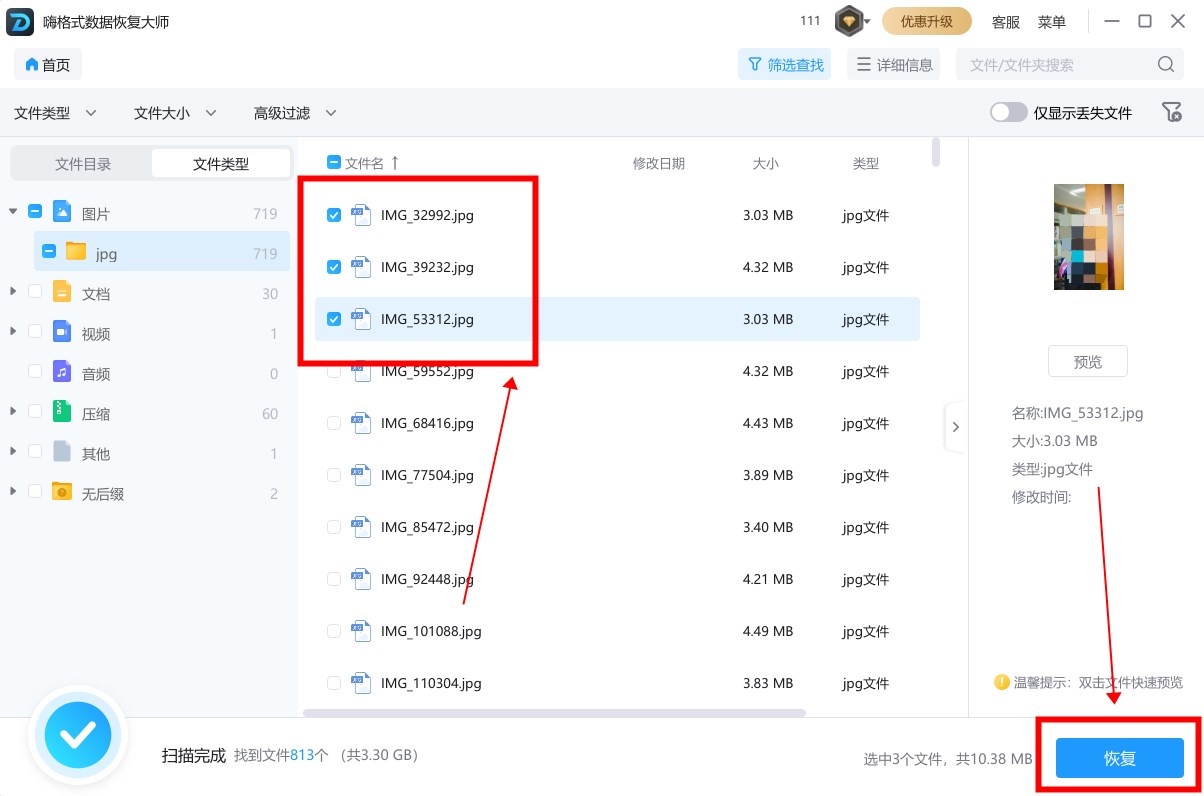The image size is (1204, 796).
Task: Check the 文档 category checkbox
Action: [35, 292]
